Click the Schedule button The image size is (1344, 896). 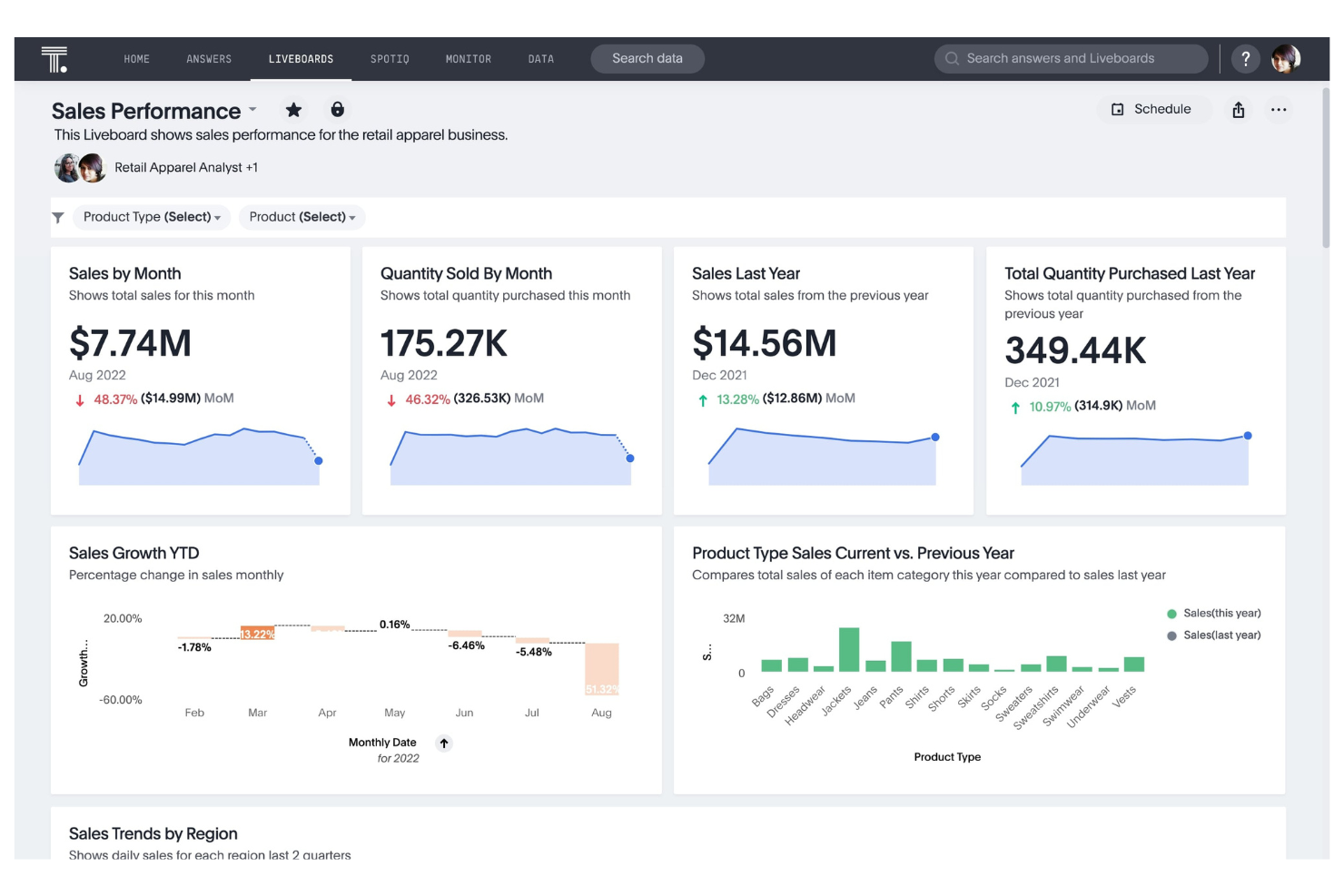(x=1153, y=109)
